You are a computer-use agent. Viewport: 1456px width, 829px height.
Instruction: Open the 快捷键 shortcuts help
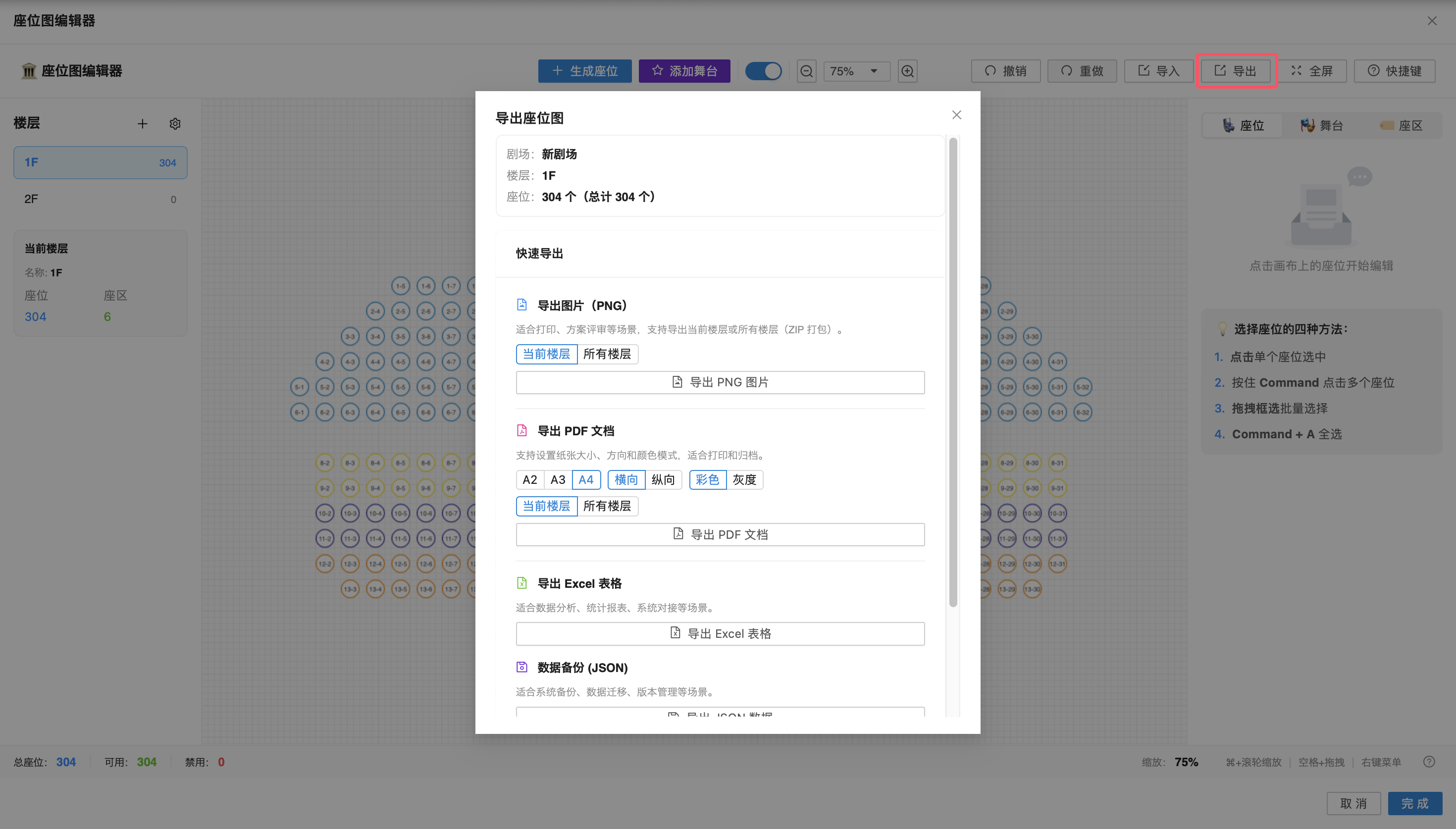[x=1394, y=71]
